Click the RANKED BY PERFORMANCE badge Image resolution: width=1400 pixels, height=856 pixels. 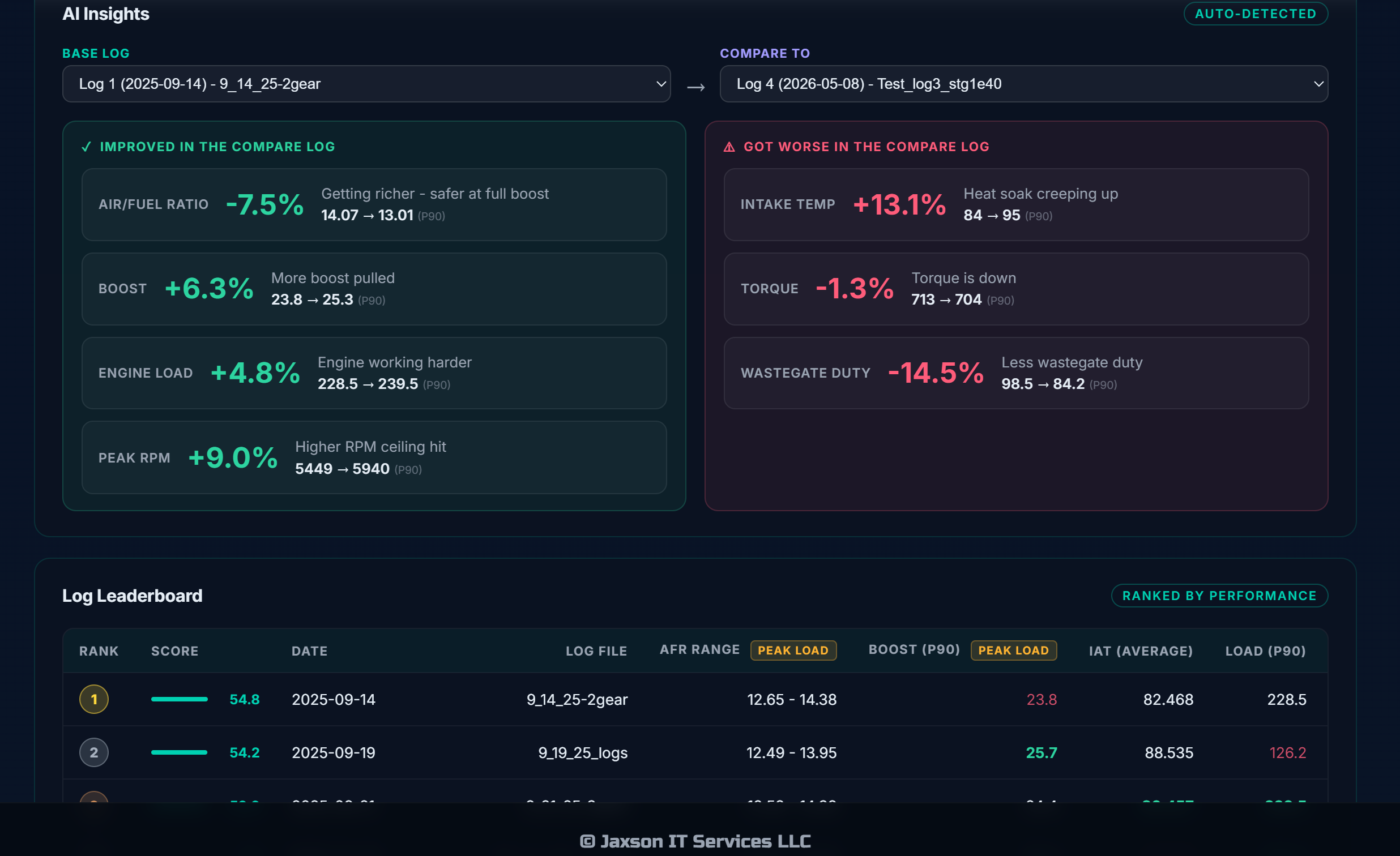1219,595
